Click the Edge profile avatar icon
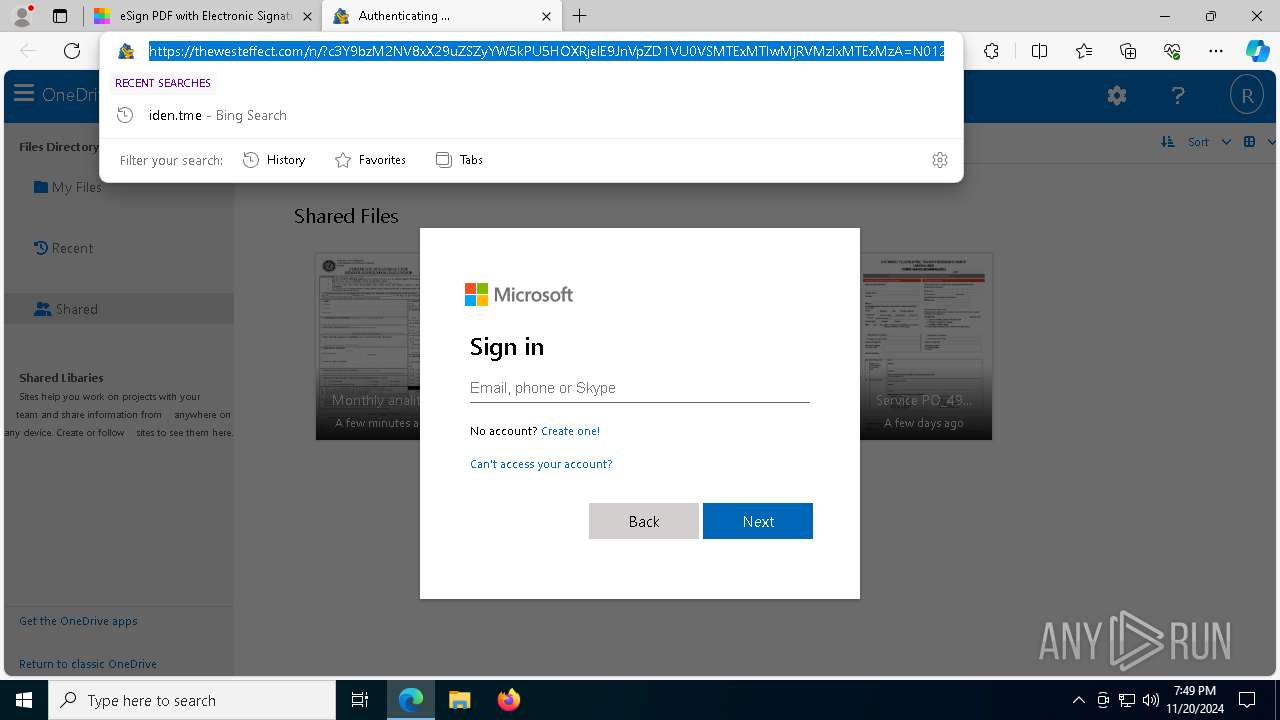This screenshot has height=720, width=1280. (22, 16)
